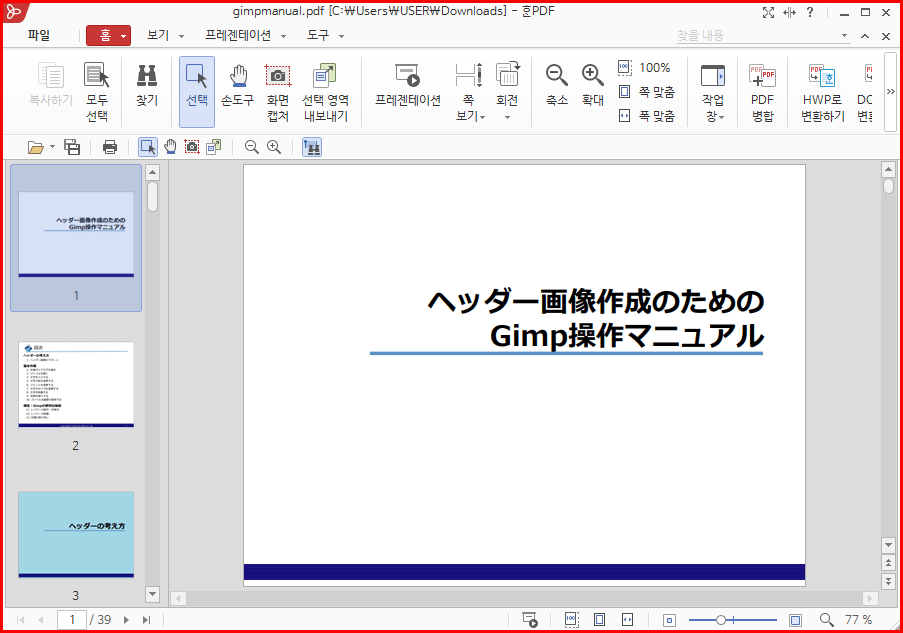Click 쪽 맞춤 fit page in the ribbon
This screenshot has width=903, height=633.
tap(646, 92)
